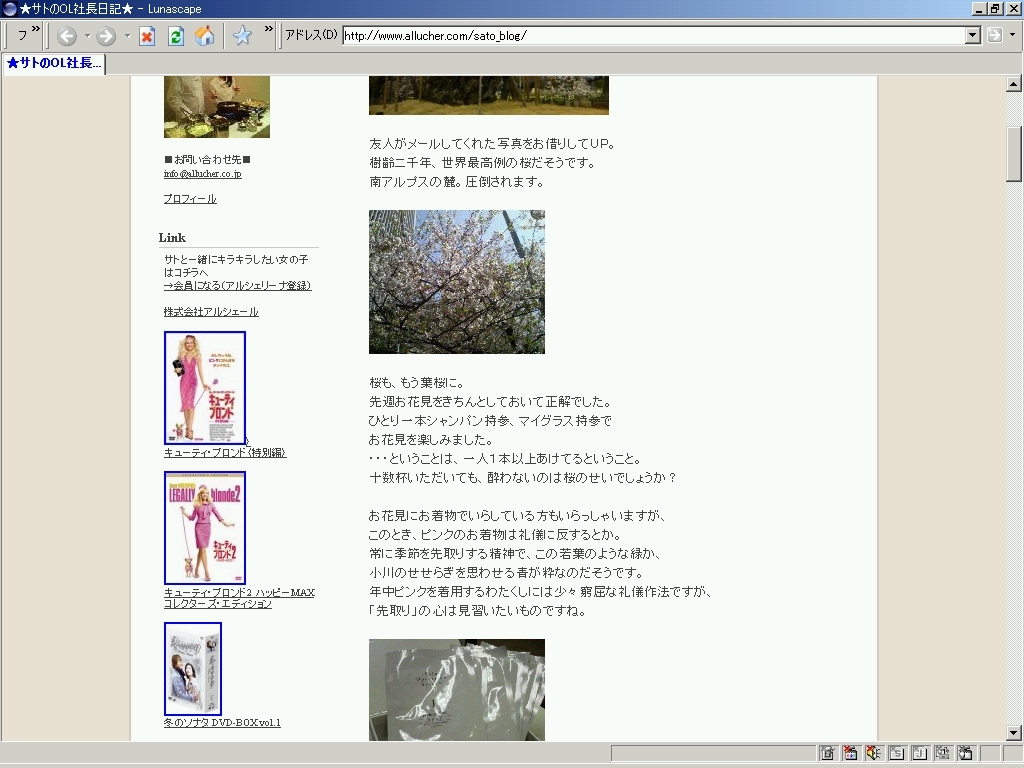Screen dimensions: 1024x768
Task: Click the キューティ・ブロンド pink DVD cover thumbnail
Action: click(x=205, y=388)
